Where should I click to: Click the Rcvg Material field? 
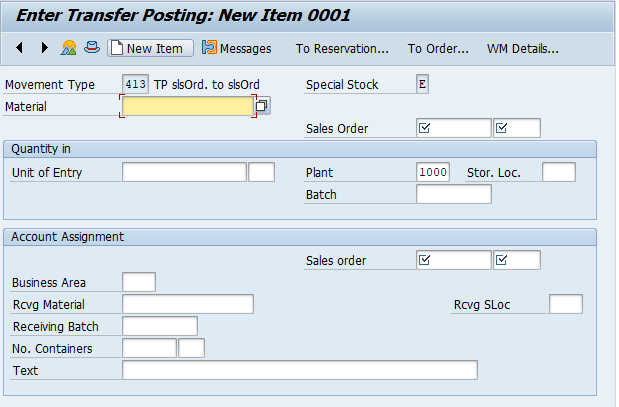pyautogui.click(x=188, y=304)
